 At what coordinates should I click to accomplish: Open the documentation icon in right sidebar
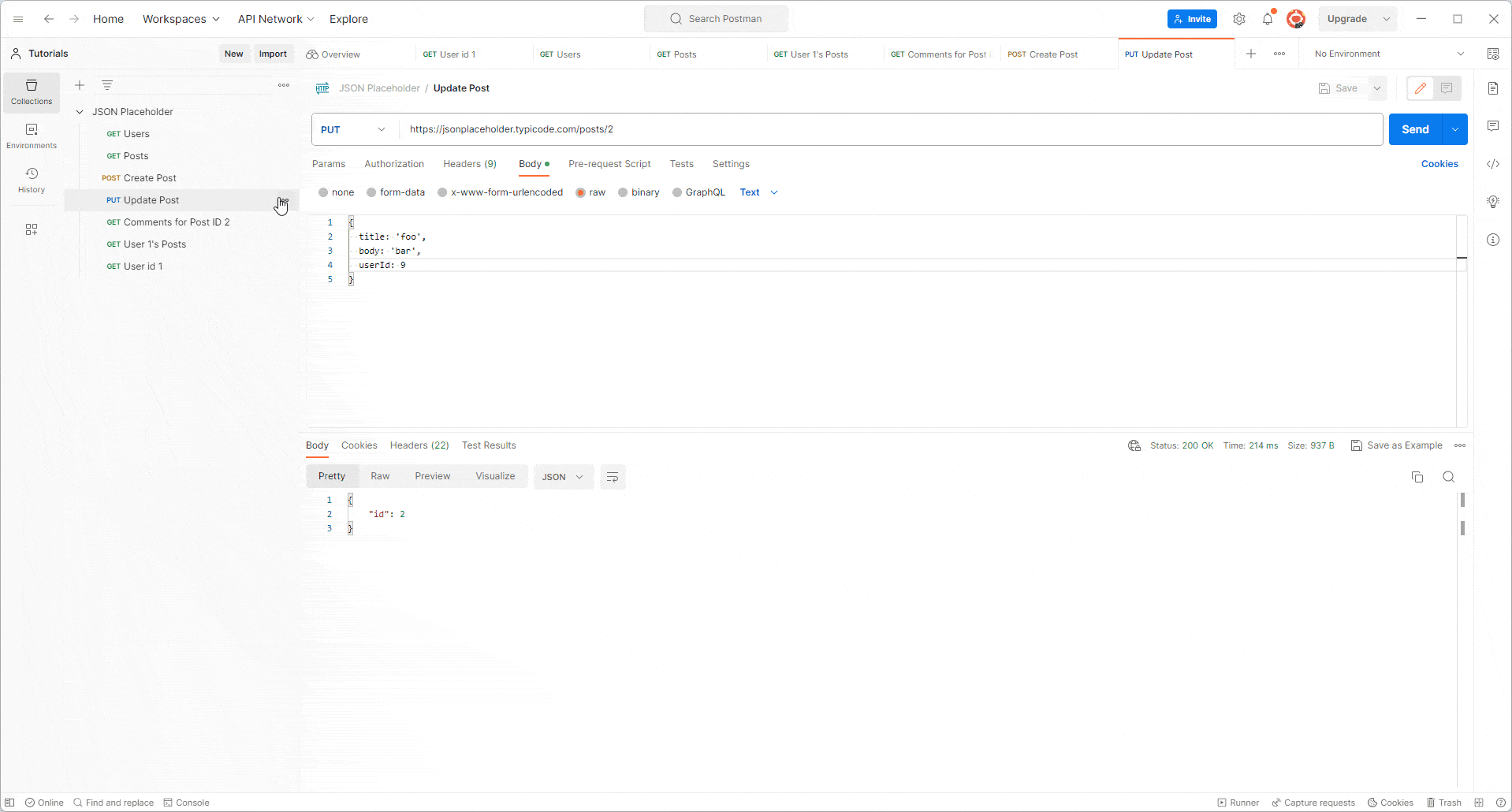(1493, 88)
